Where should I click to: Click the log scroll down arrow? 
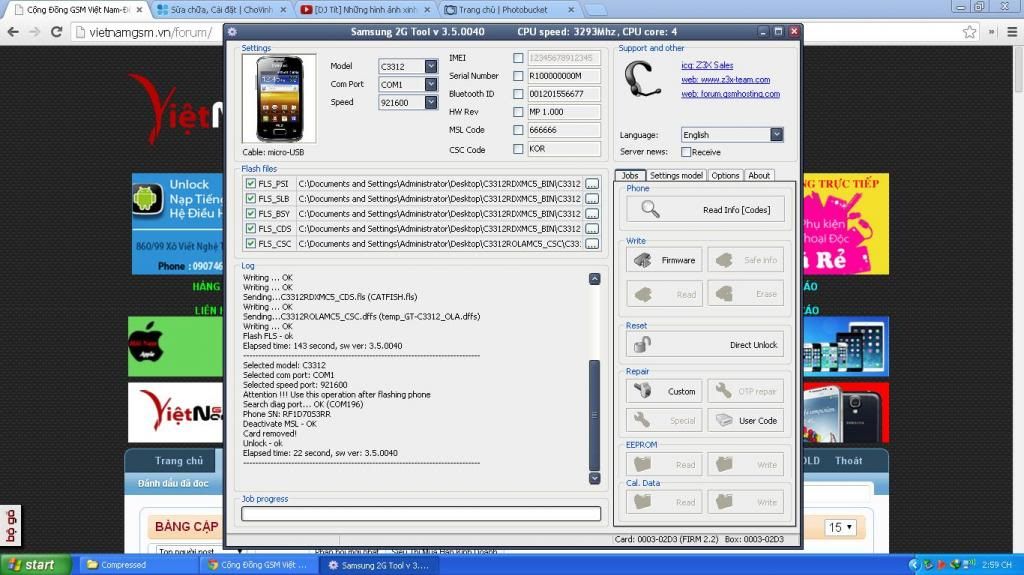tap(594, 478)
